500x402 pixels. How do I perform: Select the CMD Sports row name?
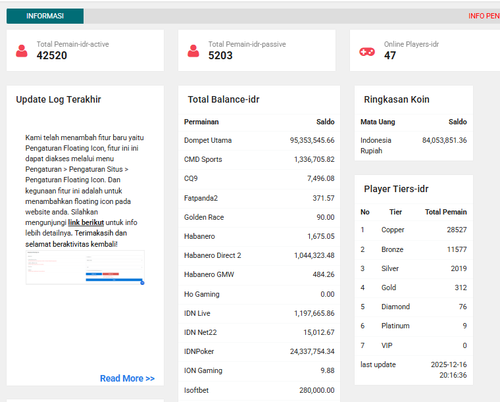tap(203, 159)
